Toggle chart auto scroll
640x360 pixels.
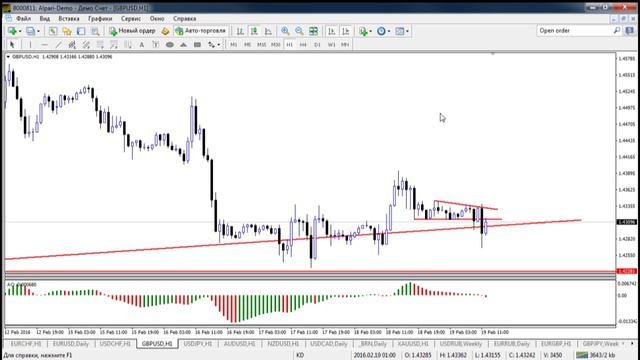tap(331, 31)
